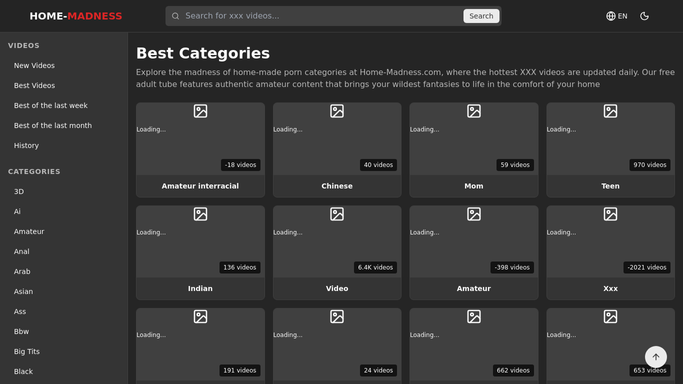The width and height of the screenshot is (683, 384).
Task: Click the Mom card placeholder image icon
Action: pyautogui.click(x=473, y=111)
